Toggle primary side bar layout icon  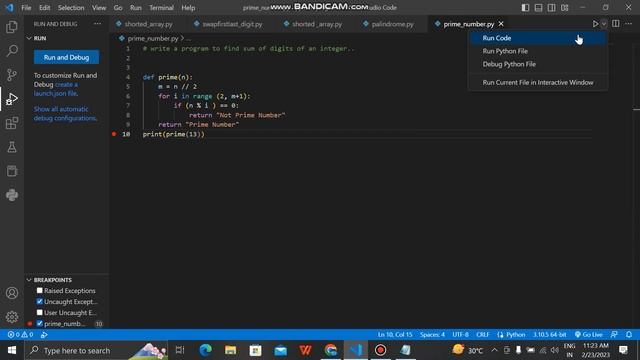[526, 8]
